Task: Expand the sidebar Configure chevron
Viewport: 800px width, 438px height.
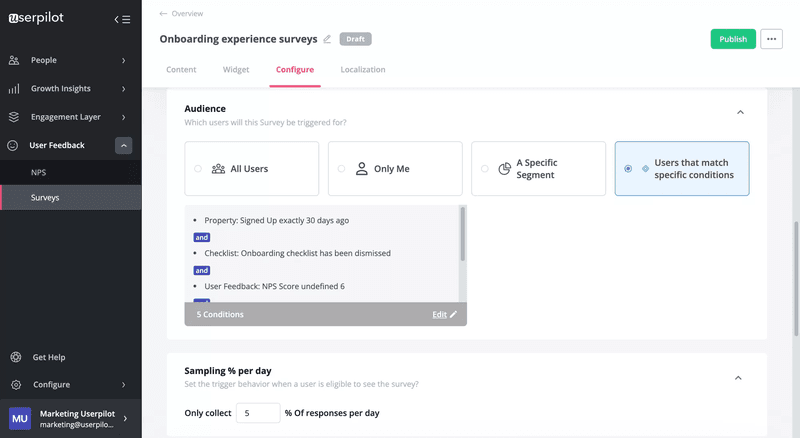Action: tap(123, 385)
